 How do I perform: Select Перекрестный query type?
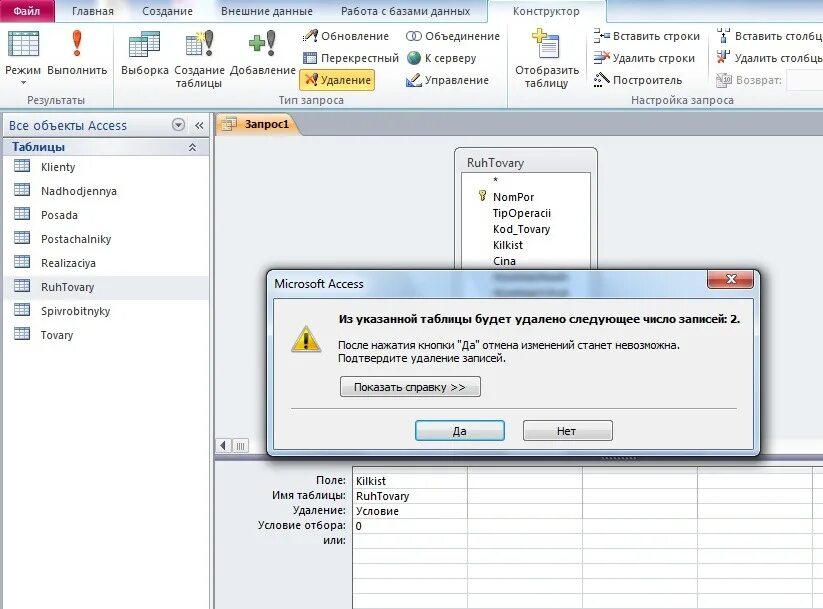click(351, 58)
